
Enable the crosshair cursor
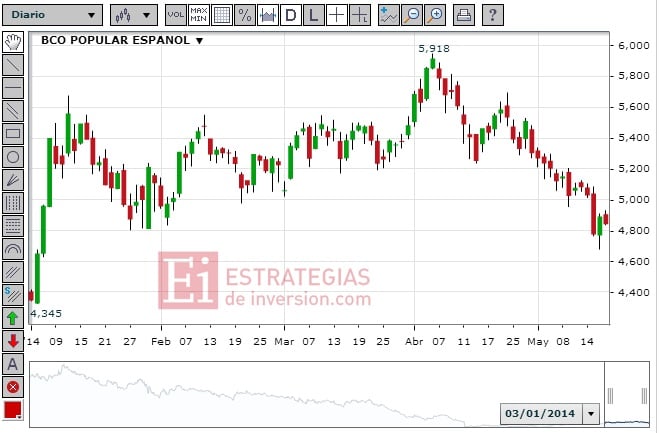tap(337, 15)
